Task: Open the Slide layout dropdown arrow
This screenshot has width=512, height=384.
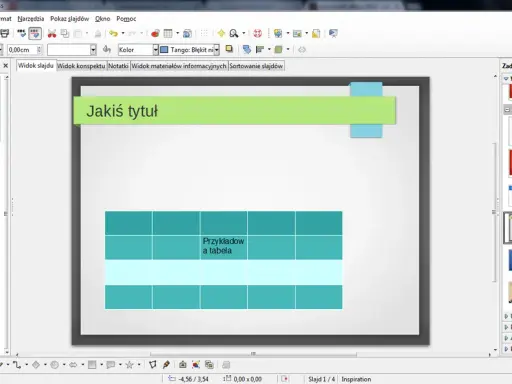Action: 306,33
